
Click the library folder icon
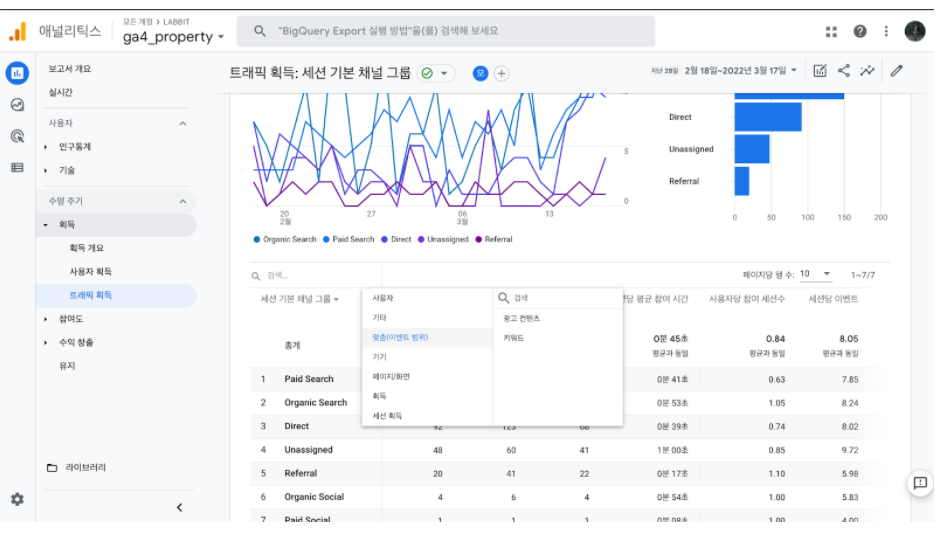point(52,468)
